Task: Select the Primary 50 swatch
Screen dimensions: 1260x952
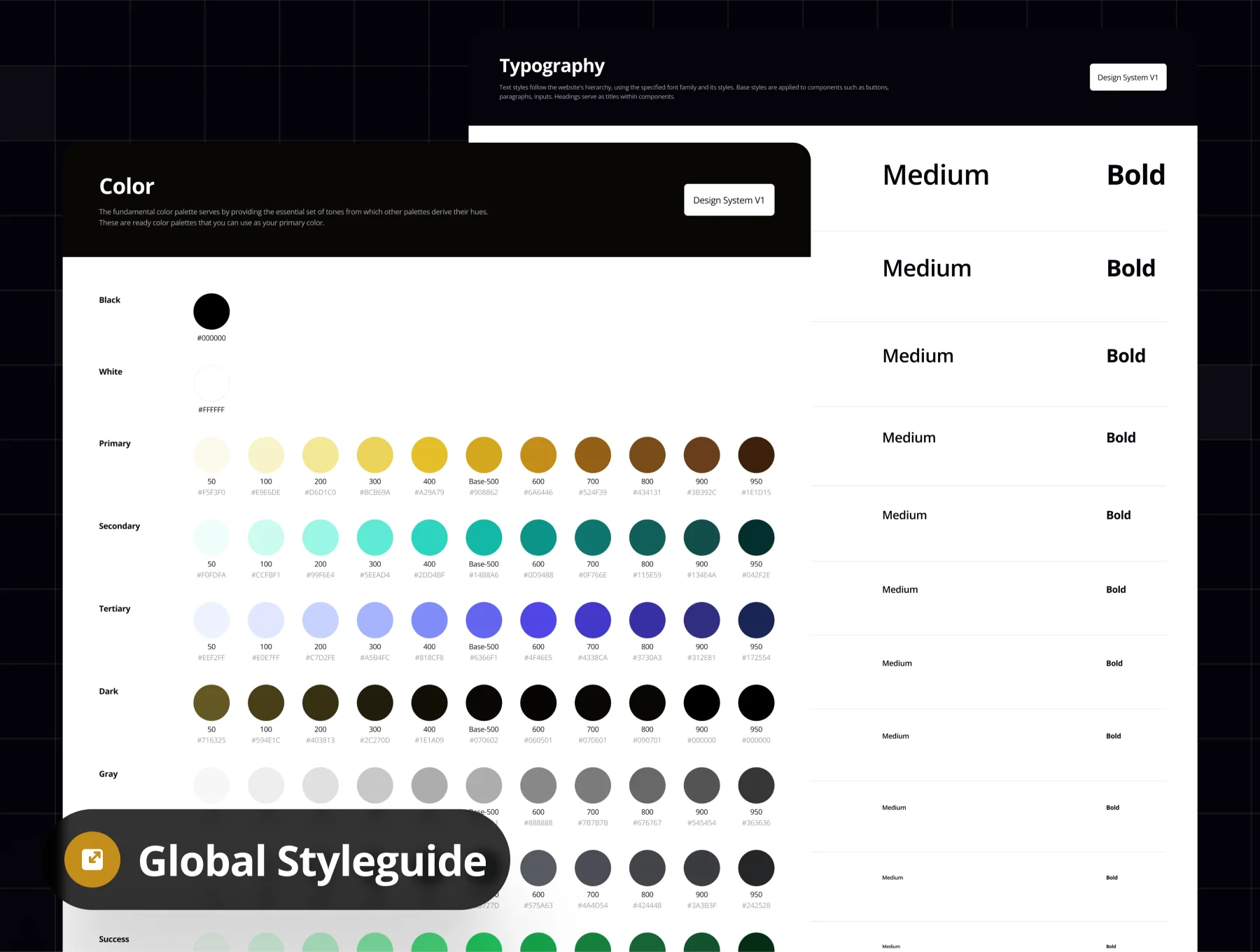Action: pyautogui.click(x=211, y=455)
